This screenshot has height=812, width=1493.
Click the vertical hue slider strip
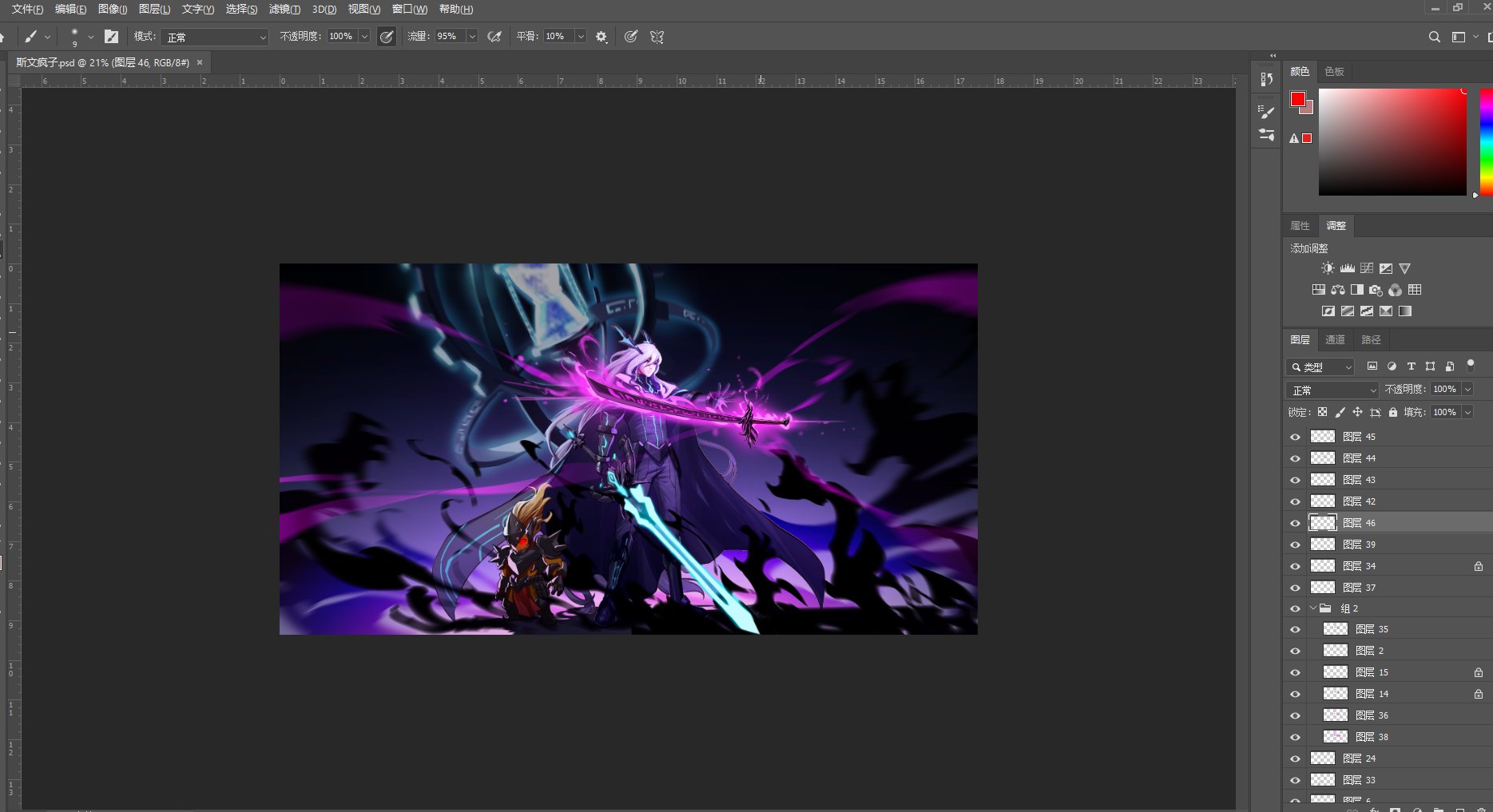point(1486,141)
